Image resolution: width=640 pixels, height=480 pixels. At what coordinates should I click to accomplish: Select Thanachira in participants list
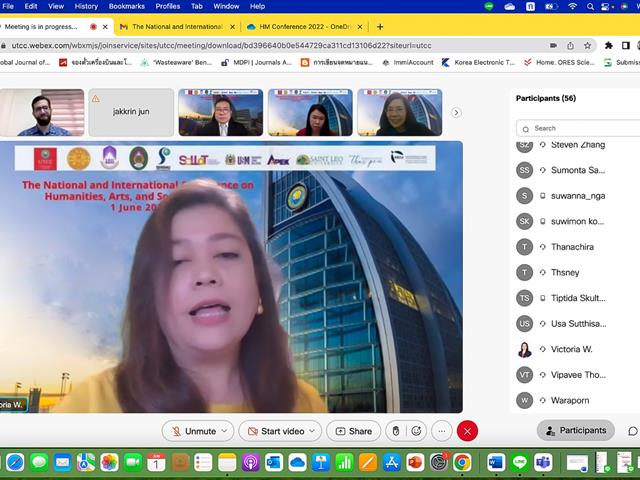pos(577,247)
